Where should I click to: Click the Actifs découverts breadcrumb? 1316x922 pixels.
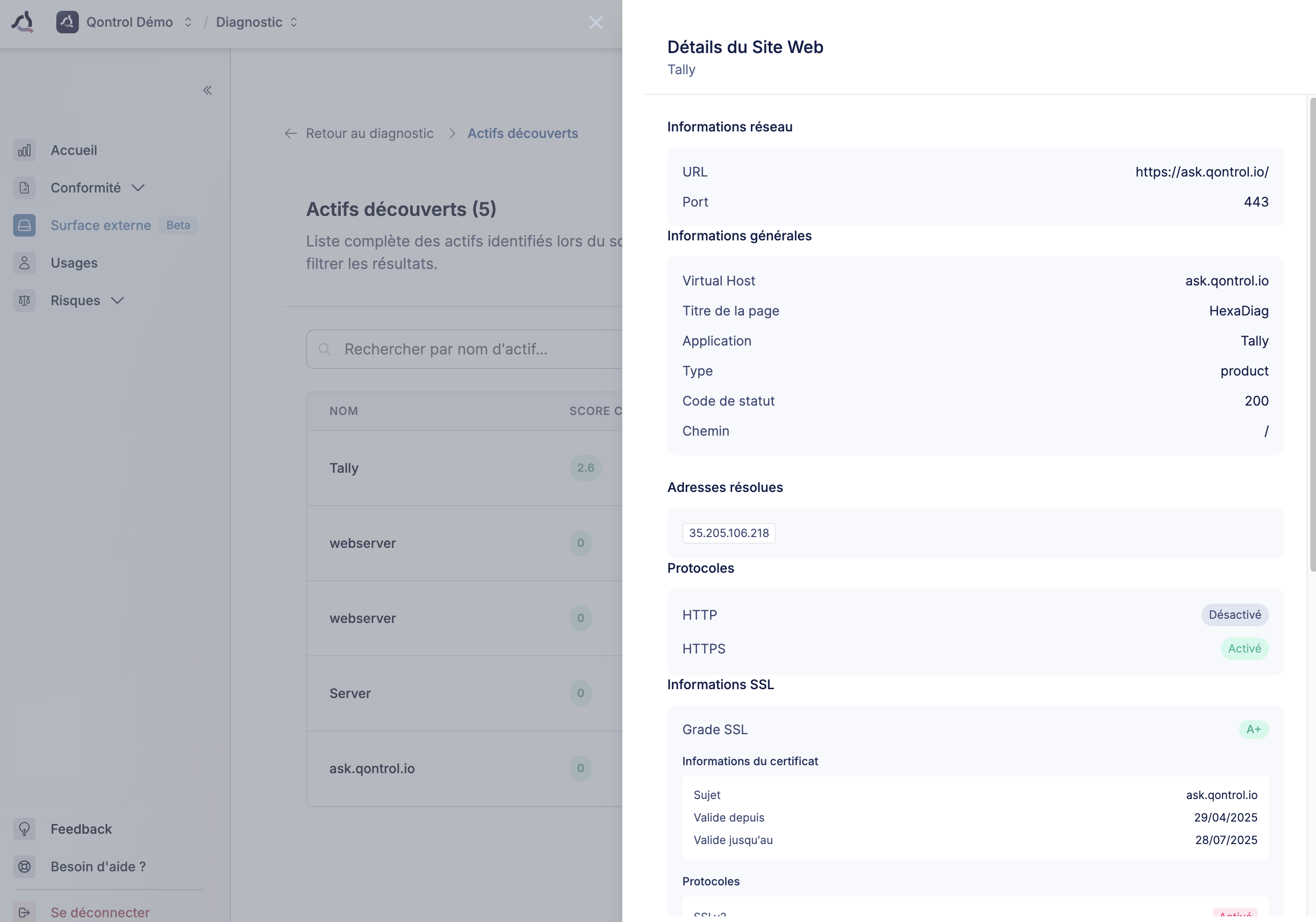(522, 133)
